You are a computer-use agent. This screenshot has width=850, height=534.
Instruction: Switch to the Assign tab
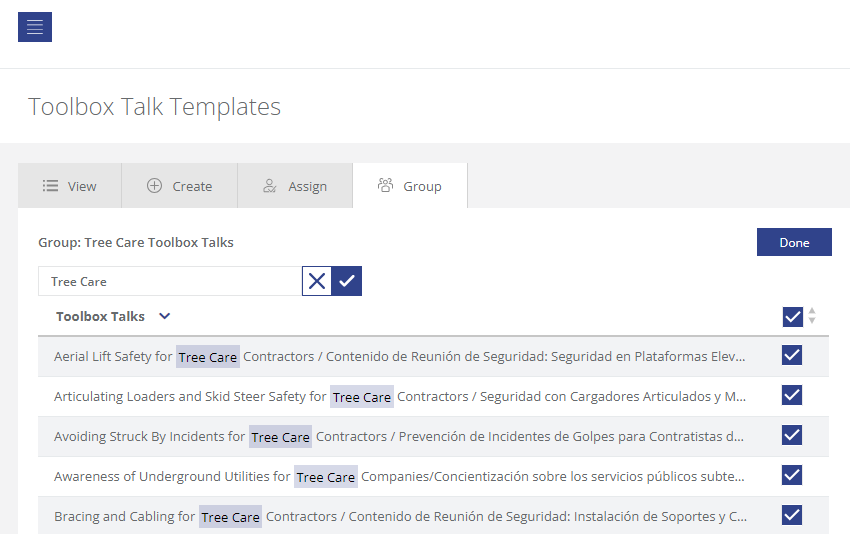point(295,186)
